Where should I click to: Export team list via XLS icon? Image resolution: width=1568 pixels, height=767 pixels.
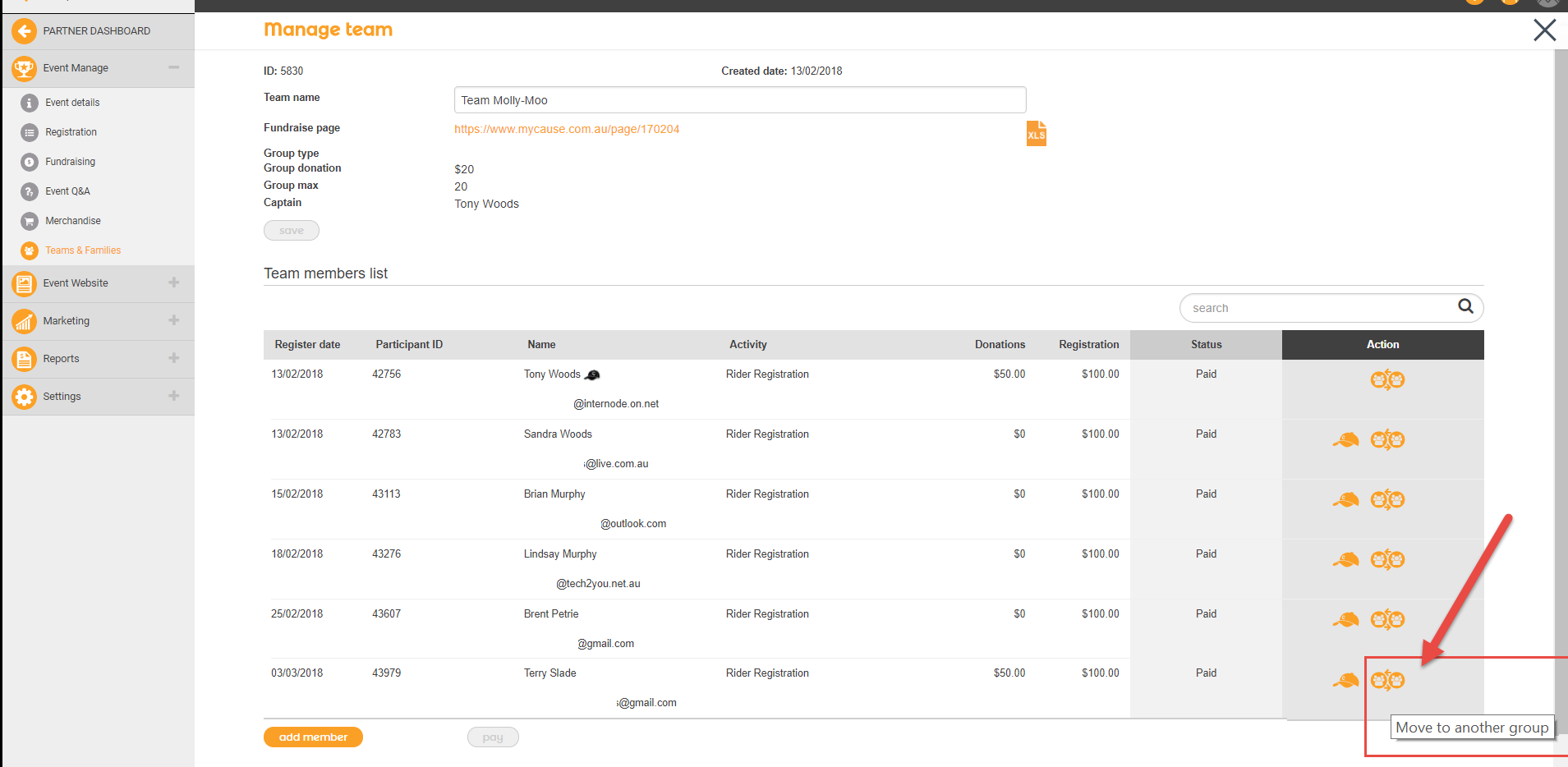pos(1037,133)
